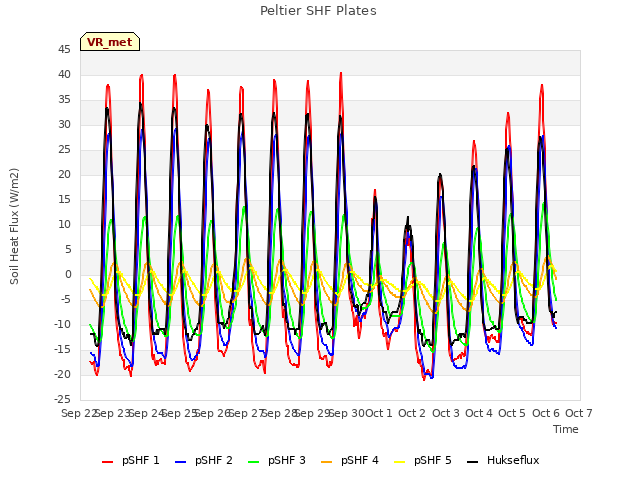This screenshot has height=480, width=640.
Task: Click the Oct 6 x-axis tick label
Action: pos(546,413)
